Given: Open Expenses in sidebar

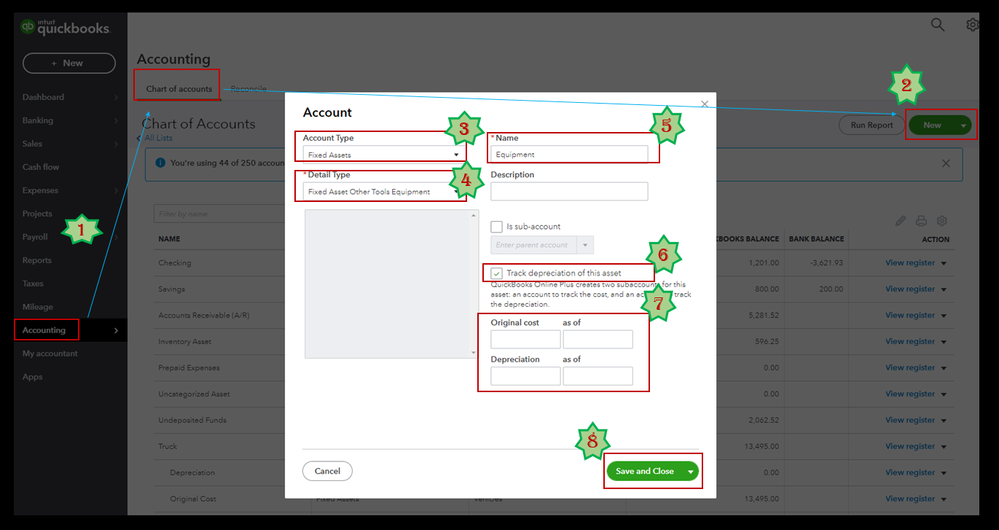Looking at the screenshot, I should [x=40, y=190].
